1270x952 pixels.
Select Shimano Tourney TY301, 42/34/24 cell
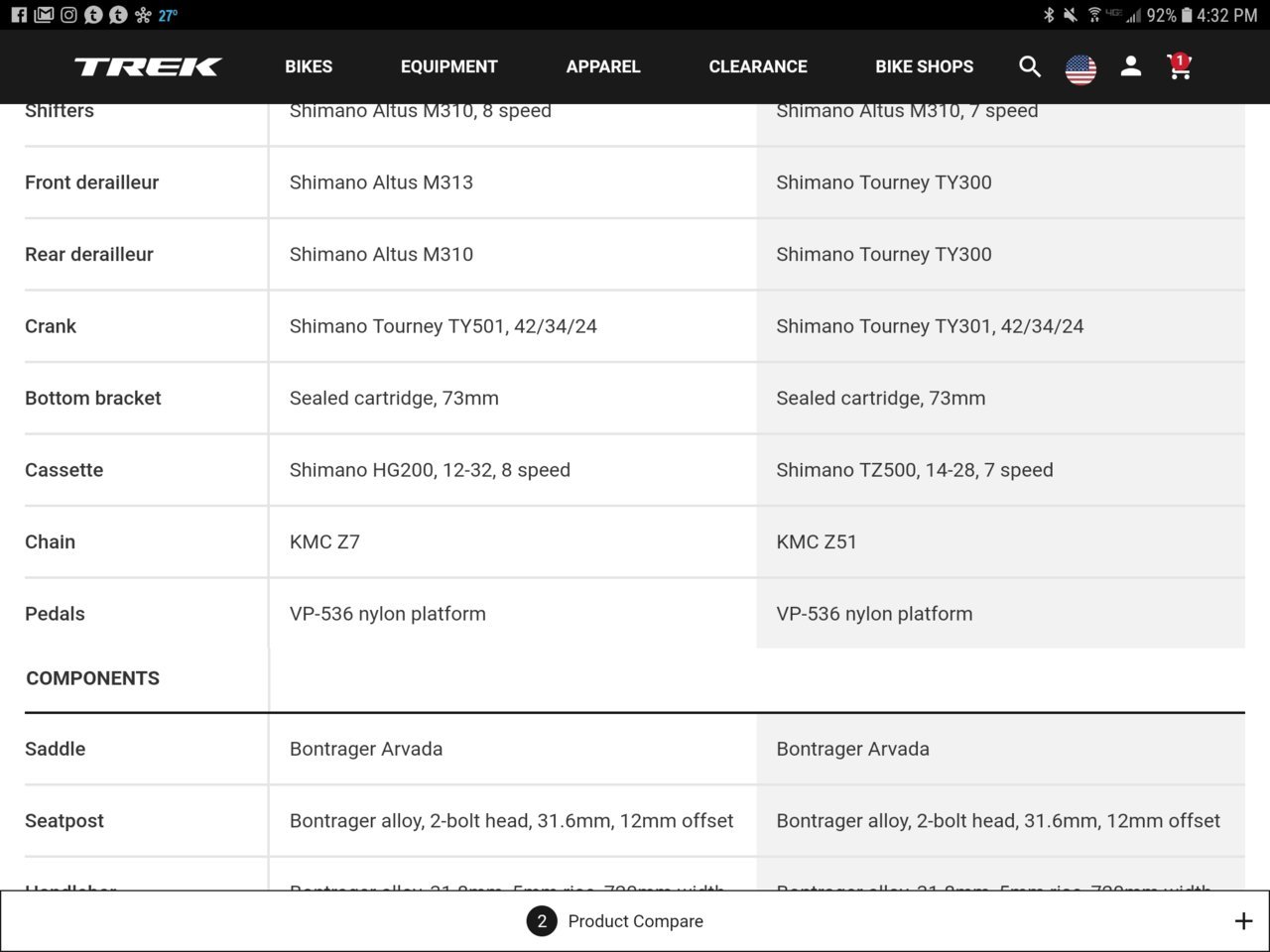pos(1000,326)
